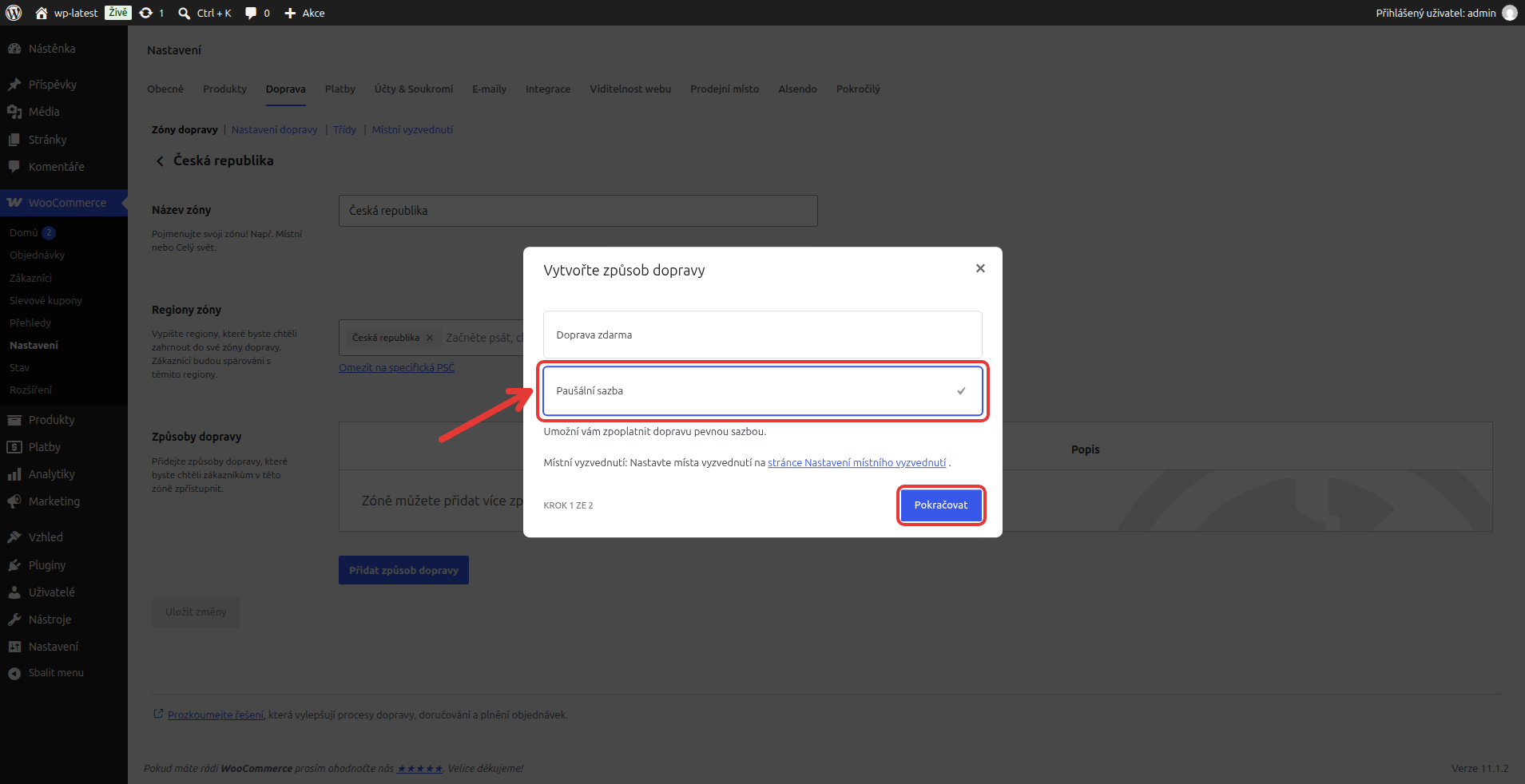
Task: Open Nástěnka dashboard icon in sidebar
Action: click(x=14, y=49)
